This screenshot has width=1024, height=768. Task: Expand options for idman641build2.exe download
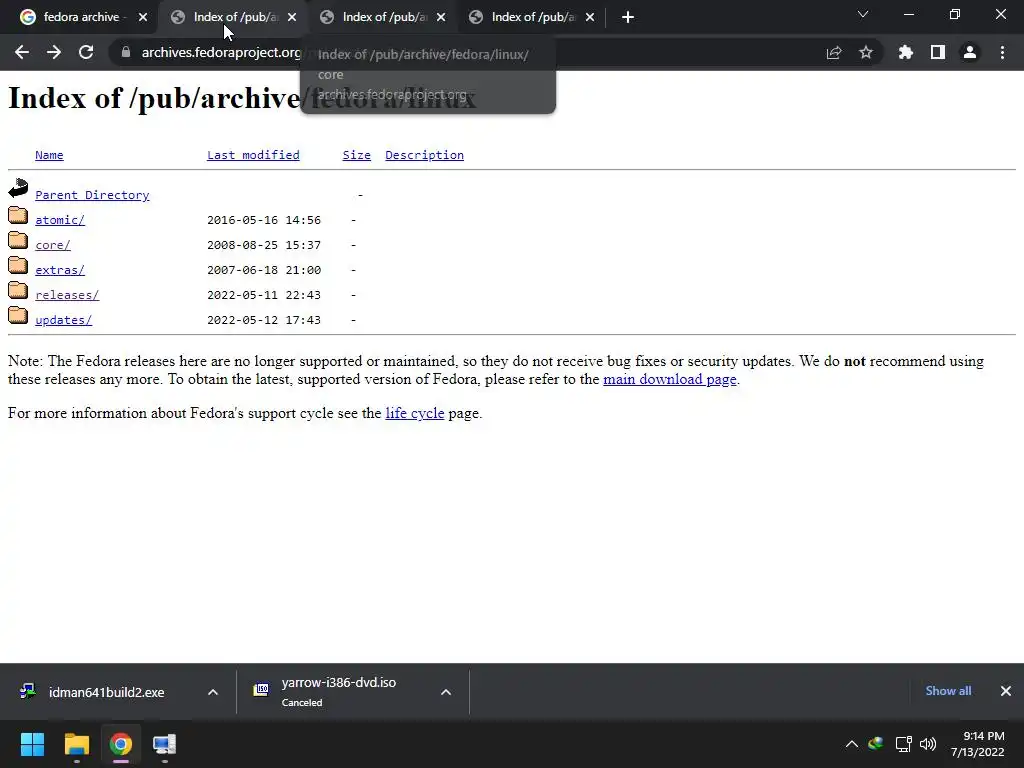213,692
